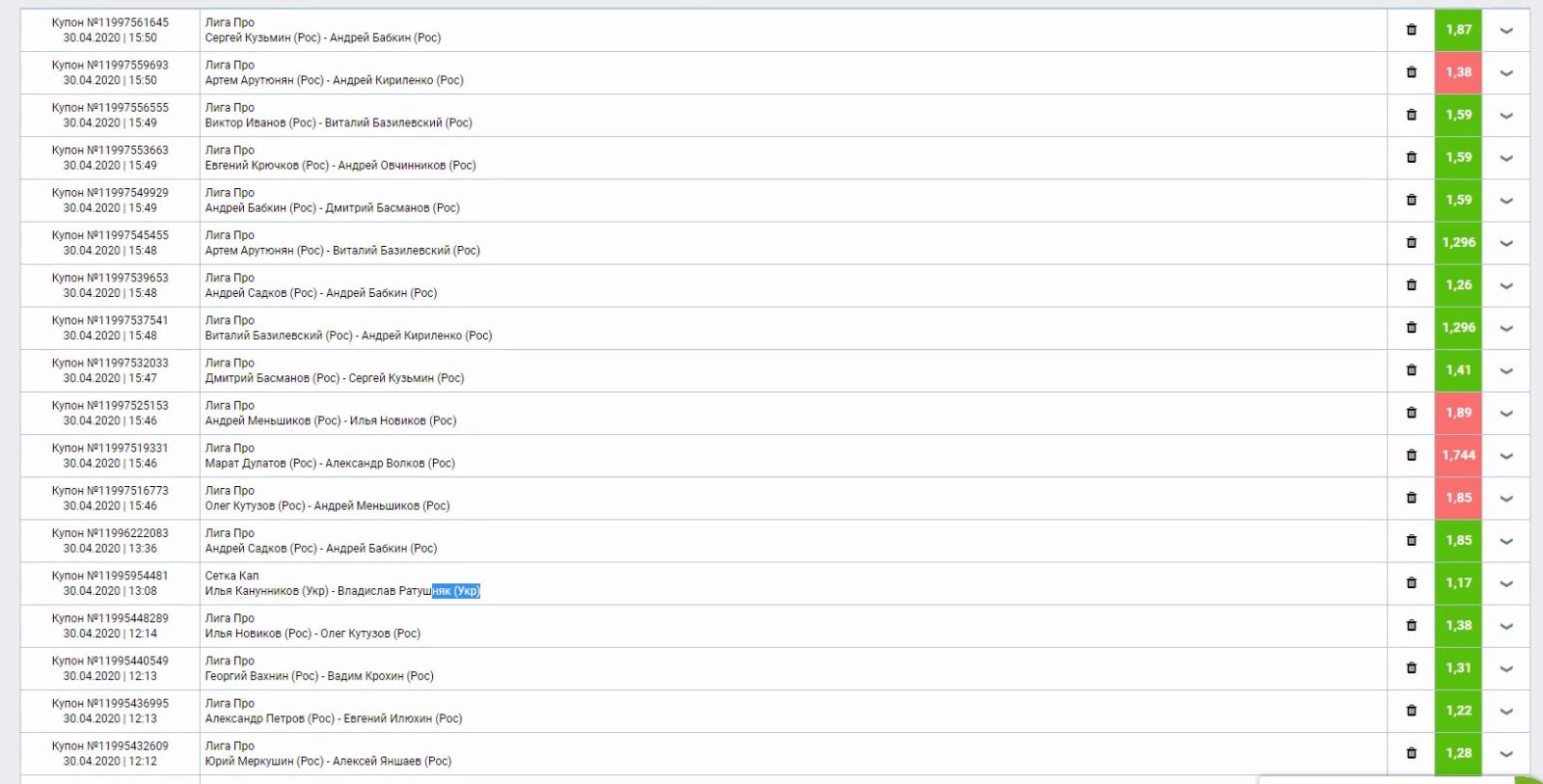Expand coupon №11997549929 details chevron
1543x784 pixels.
click(1506, 201)
